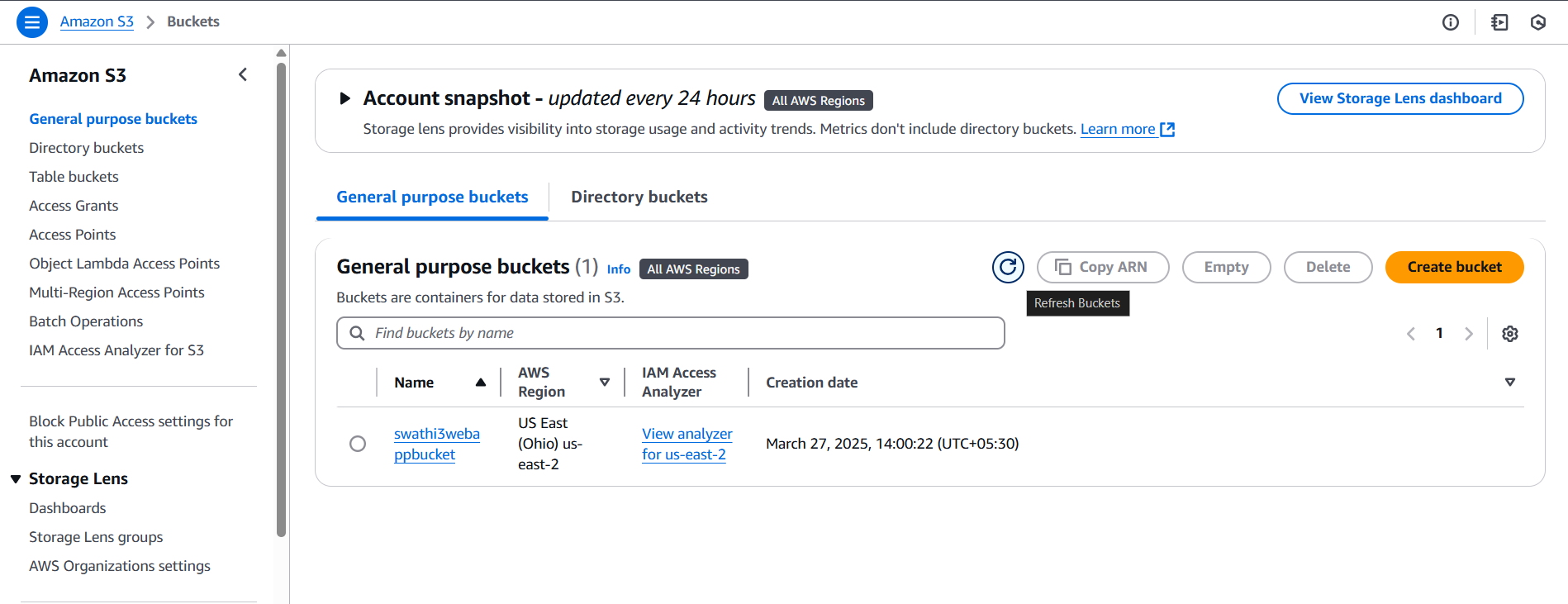
Task: Collapse the Storage Lens sidebar group
Action: (x=16, y=479)
